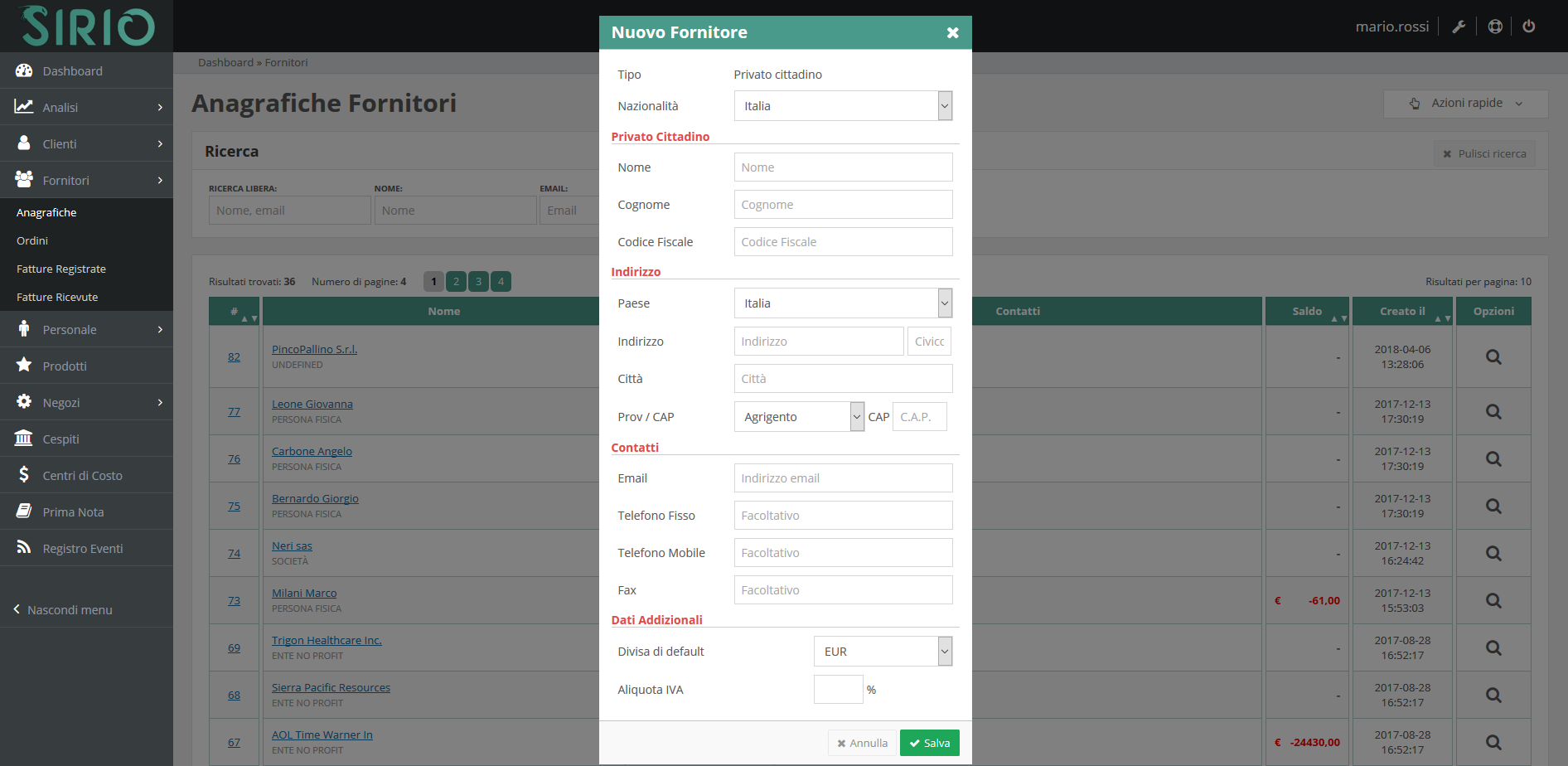This screenshot has height=766, width=1568.
Task: Click the Annulla button
Action: 862,743
